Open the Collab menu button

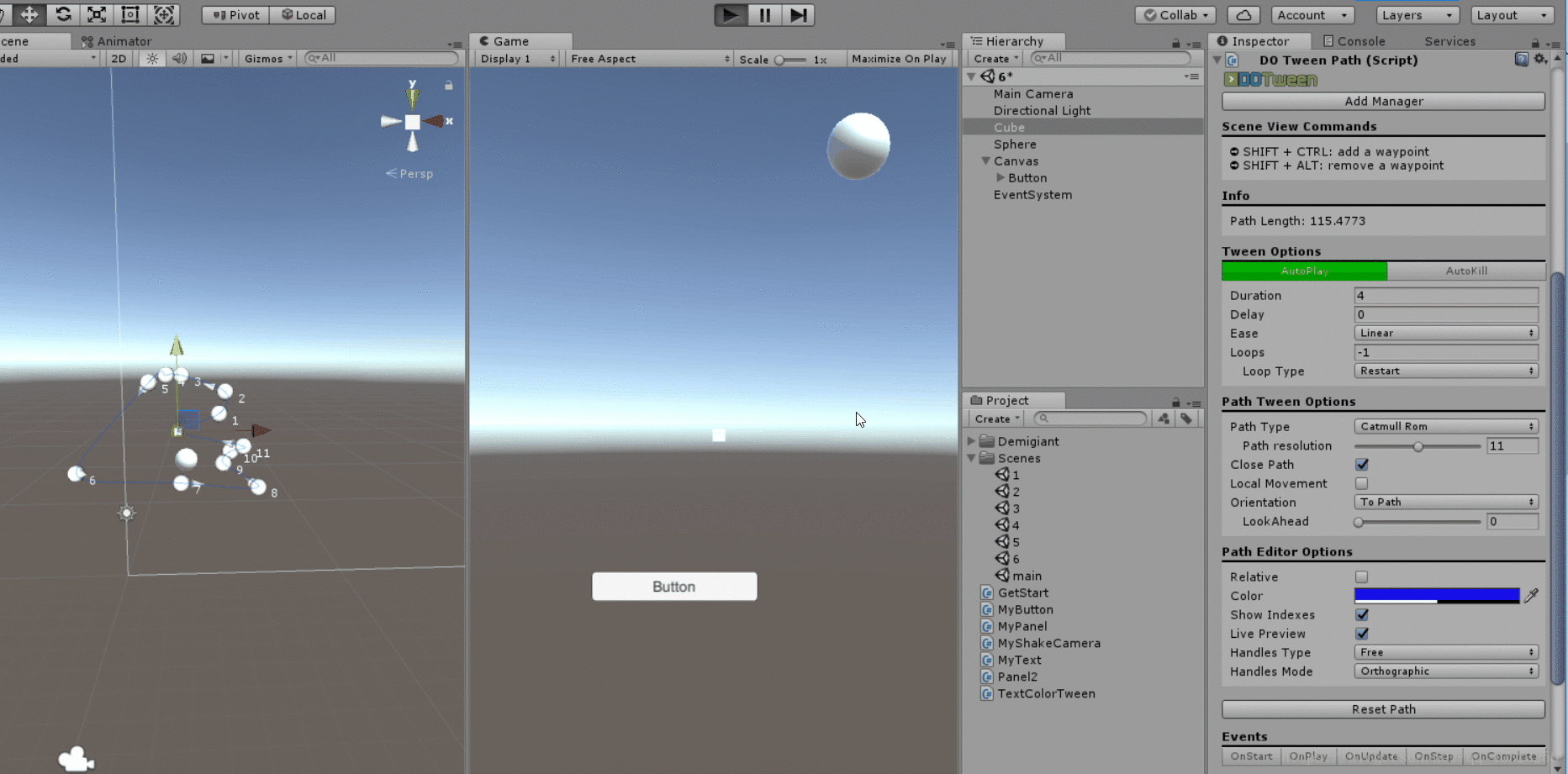pos(1177,15)
